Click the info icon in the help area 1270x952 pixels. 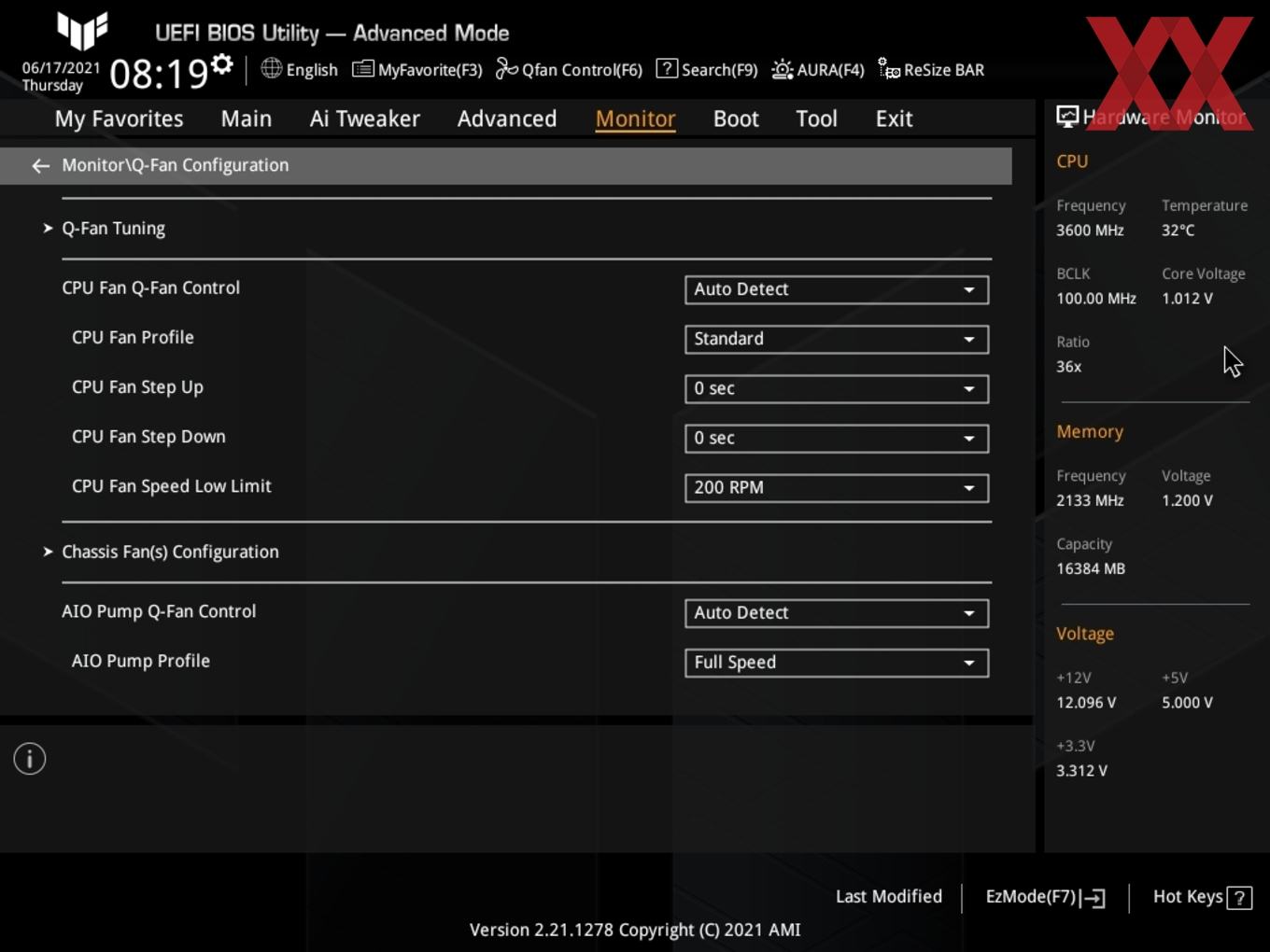[30, 759]
